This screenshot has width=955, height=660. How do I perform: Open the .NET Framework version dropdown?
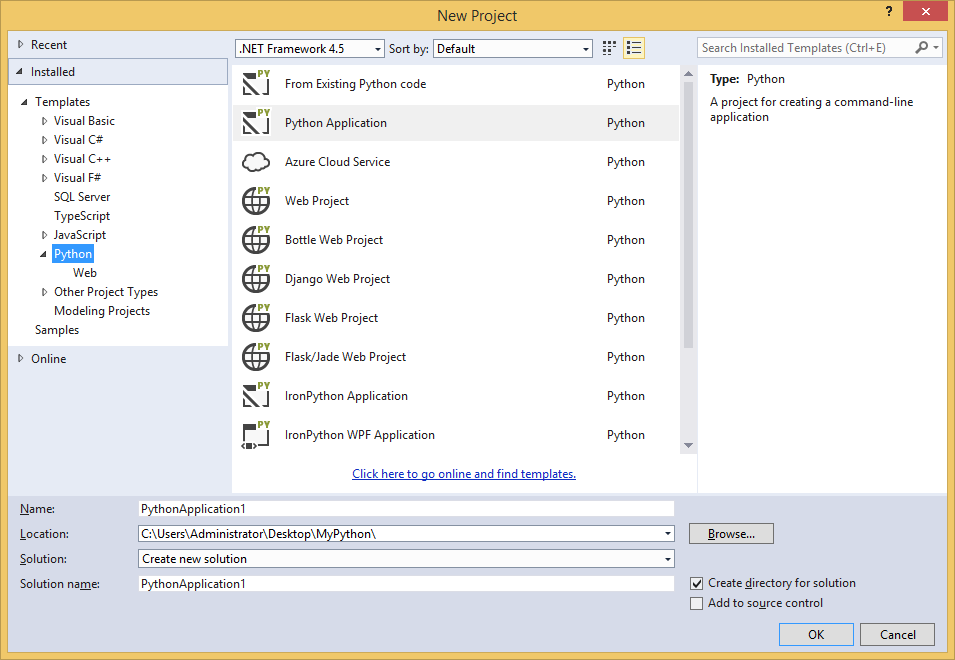click(x=310, y=48)
